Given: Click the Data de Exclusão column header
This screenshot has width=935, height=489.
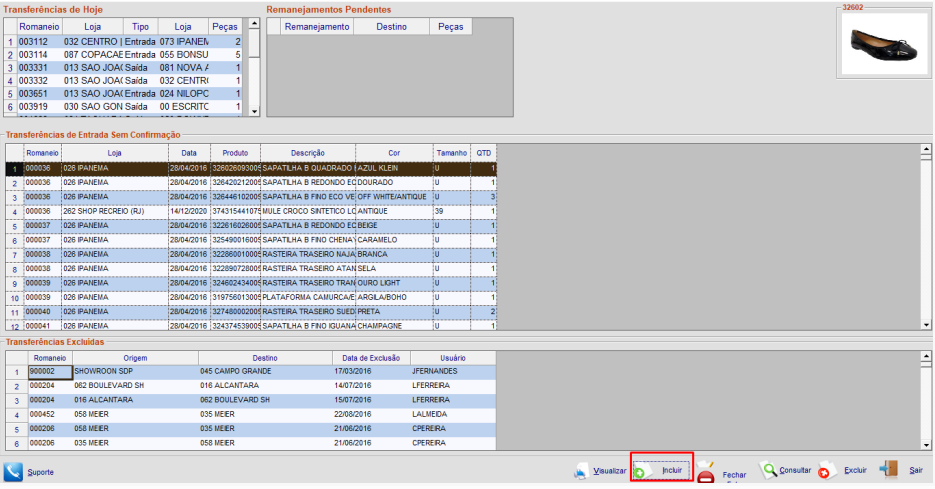Looking at the screenshot, I should [369, 357].
